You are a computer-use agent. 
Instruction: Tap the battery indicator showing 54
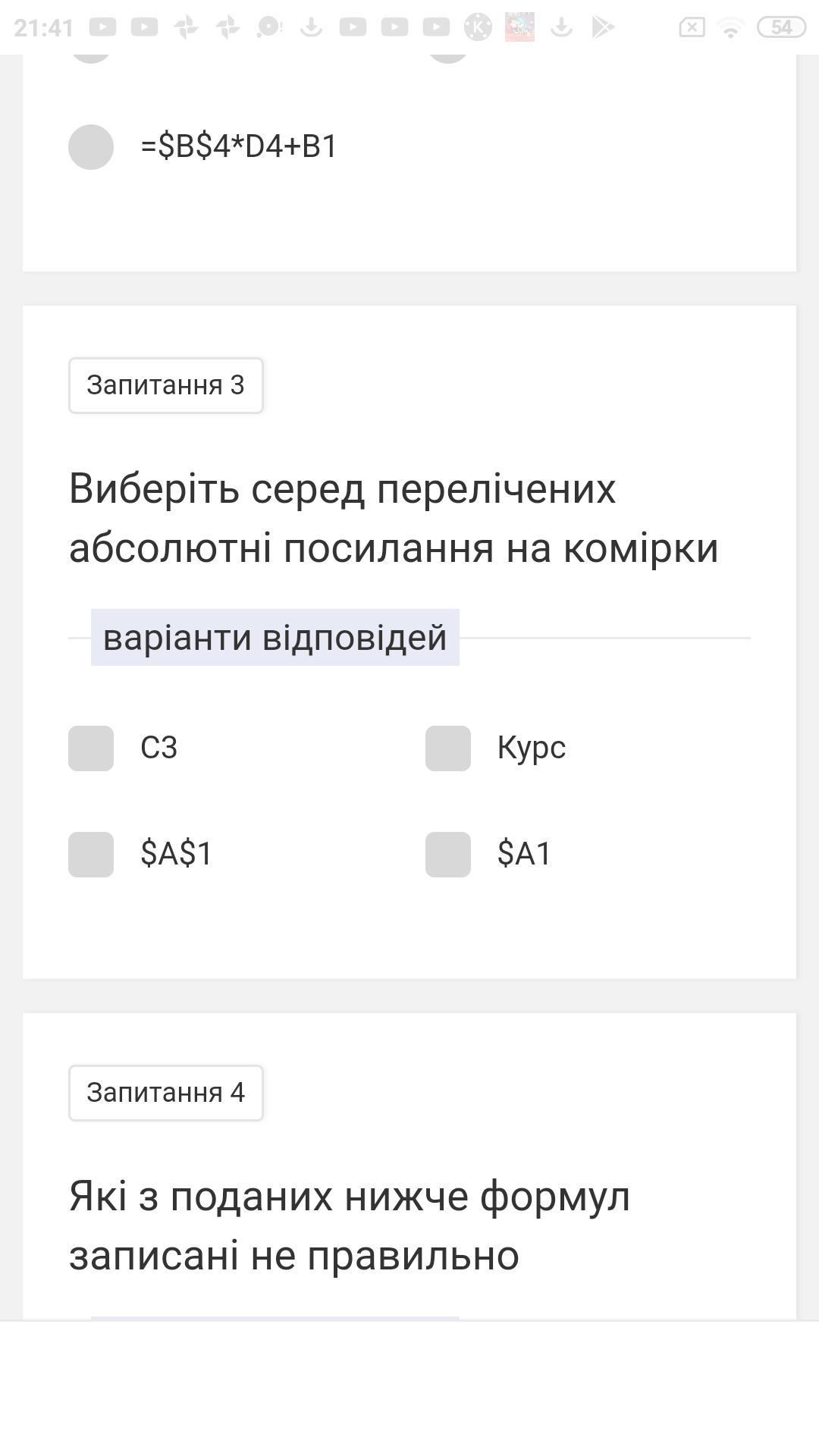tap(781, 27)
